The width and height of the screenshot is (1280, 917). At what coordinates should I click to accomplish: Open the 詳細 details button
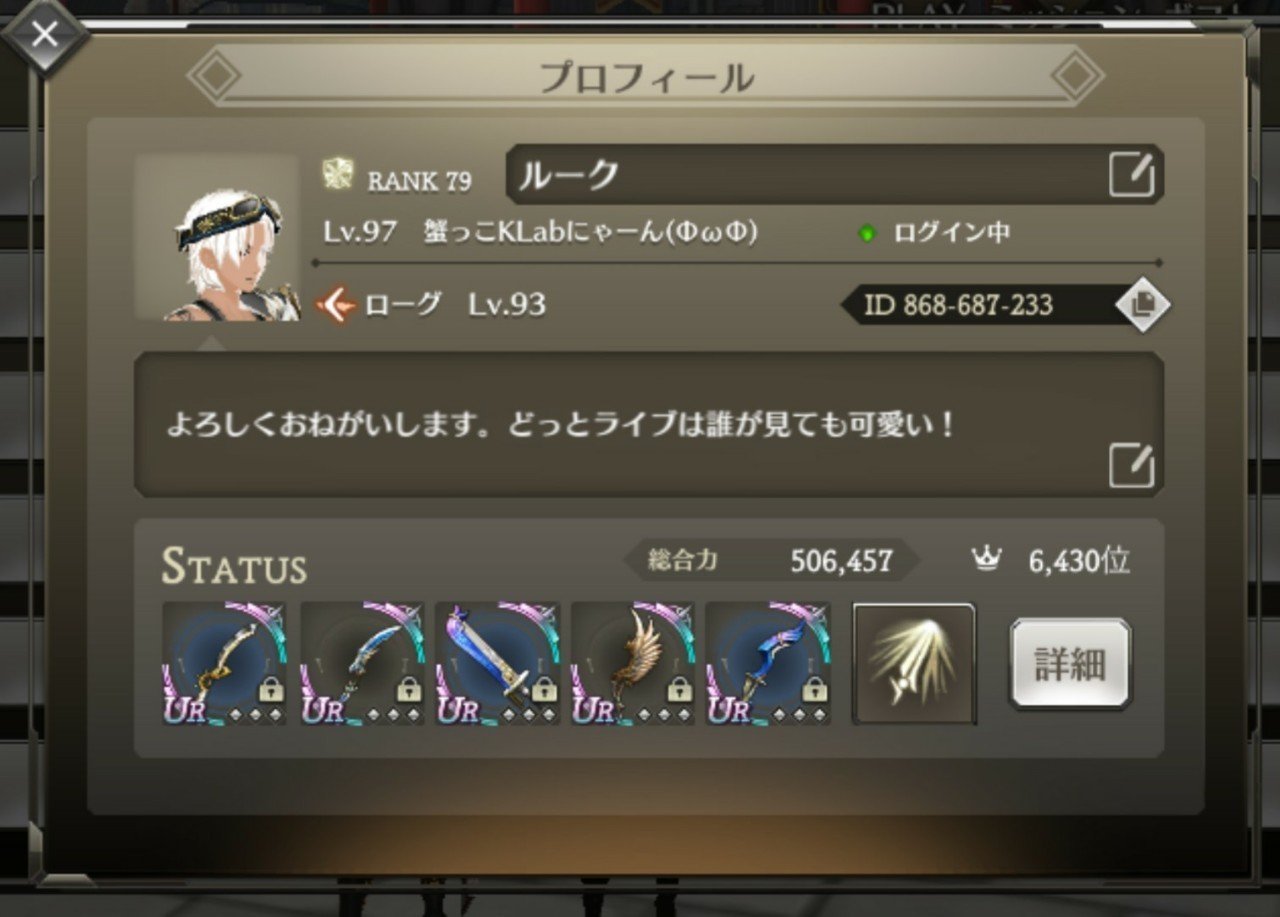pyautogui.click(x=1070, y=664)
